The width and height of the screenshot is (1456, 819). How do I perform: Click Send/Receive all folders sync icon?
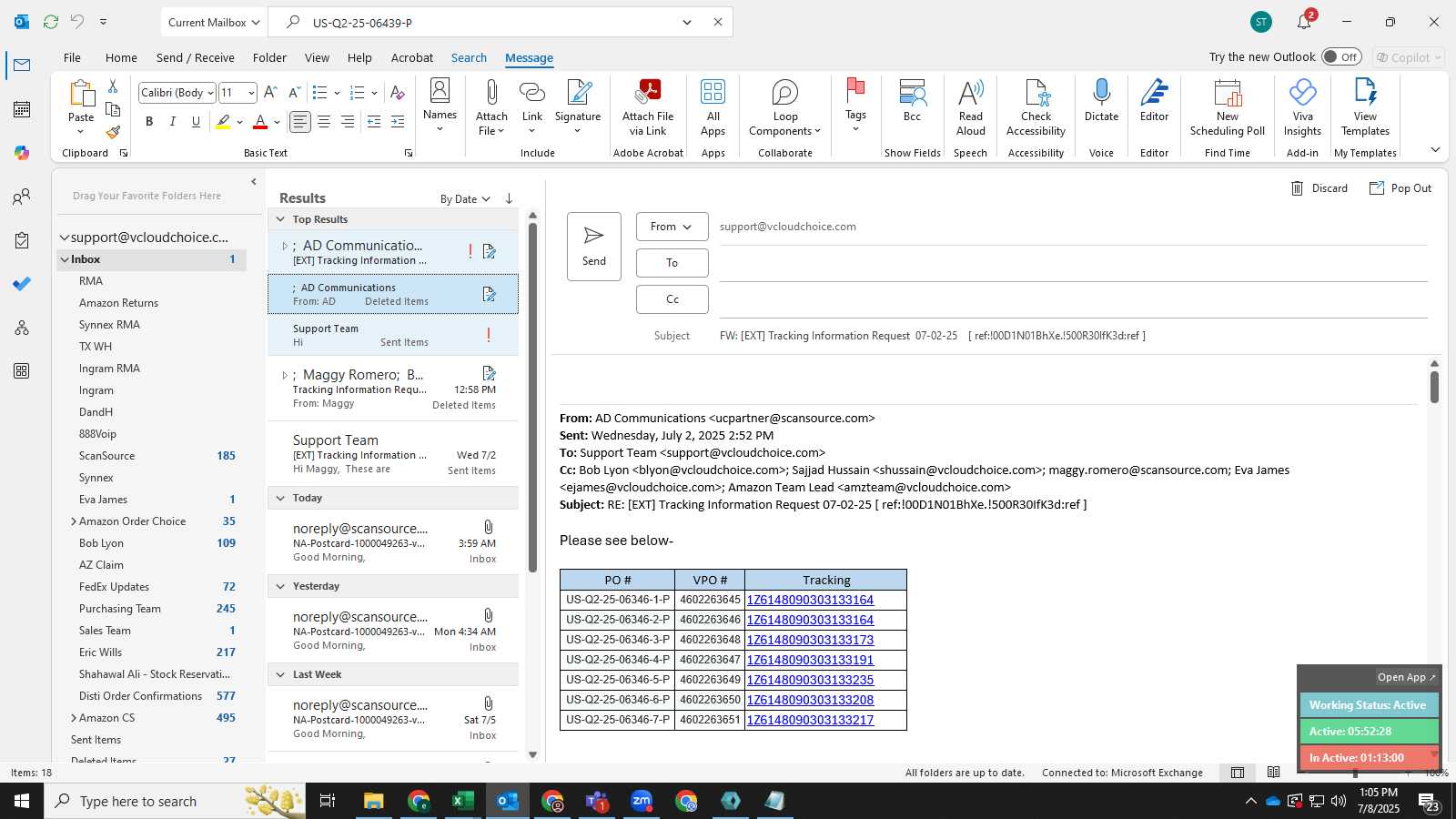pyautogui.click(x=51, y=22)
